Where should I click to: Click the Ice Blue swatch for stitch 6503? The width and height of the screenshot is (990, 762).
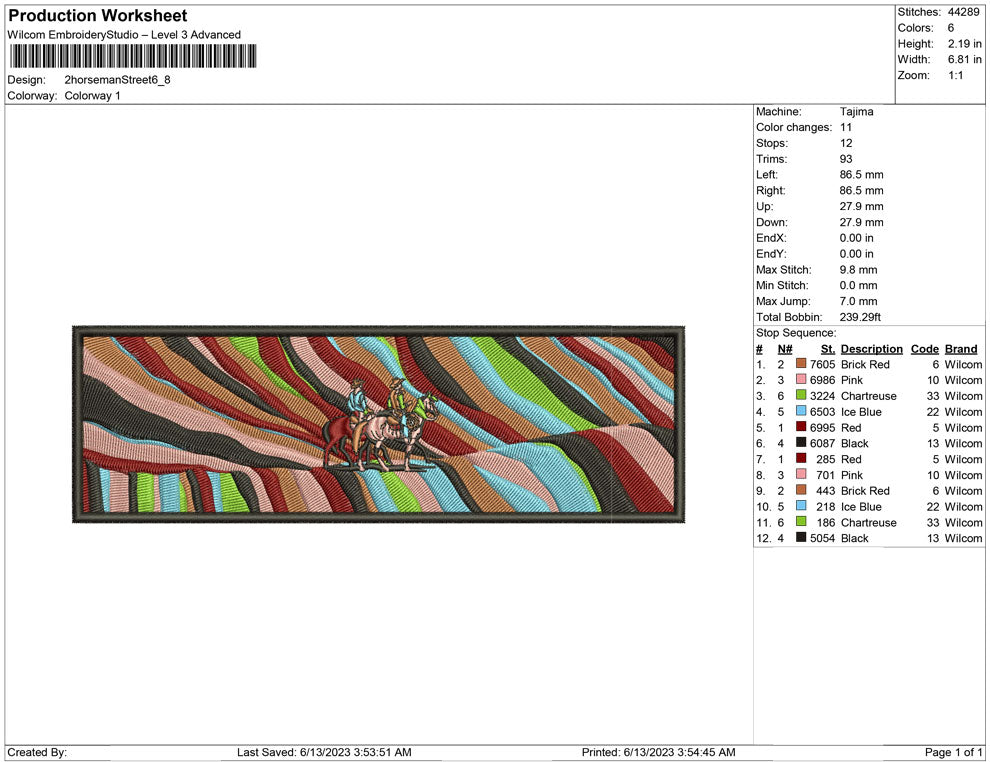click(x=801, y=411)
